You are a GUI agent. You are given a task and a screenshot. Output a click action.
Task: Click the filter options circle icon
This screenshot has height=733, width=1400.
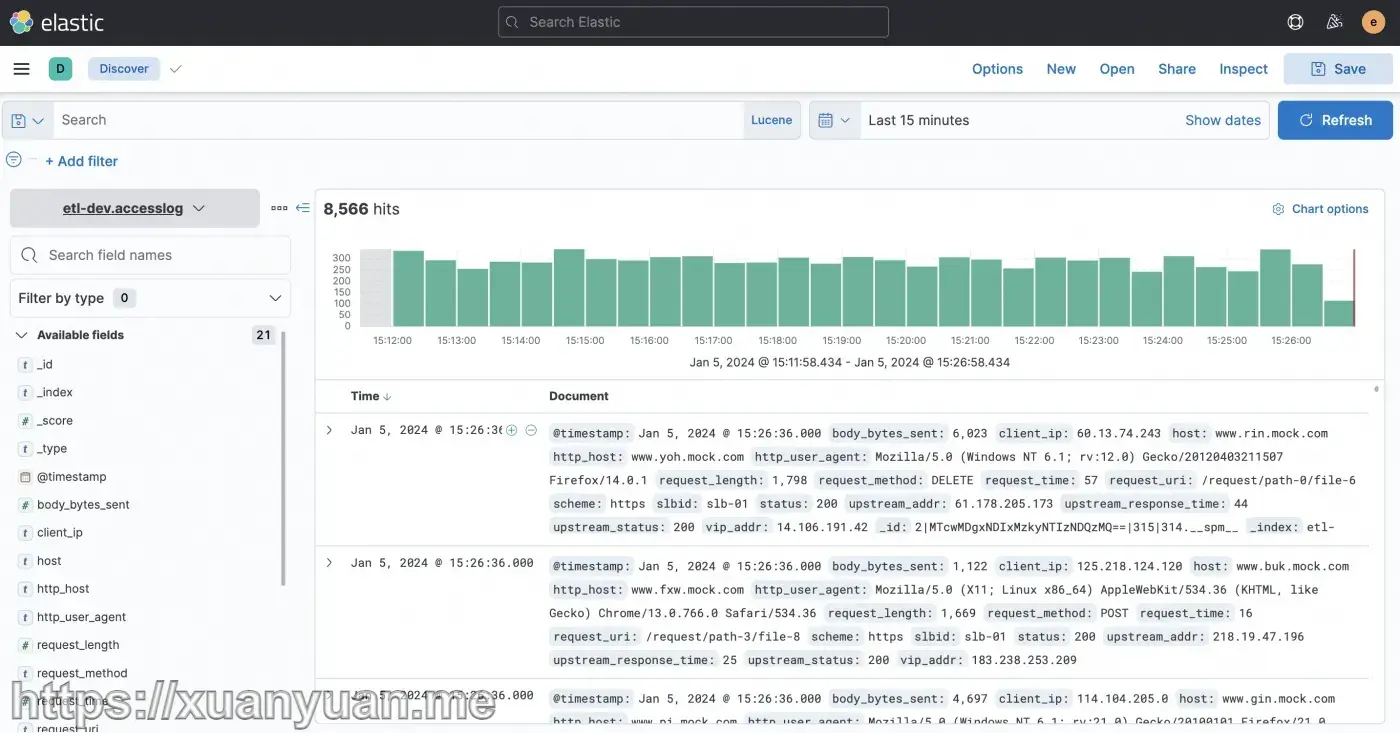14,160
